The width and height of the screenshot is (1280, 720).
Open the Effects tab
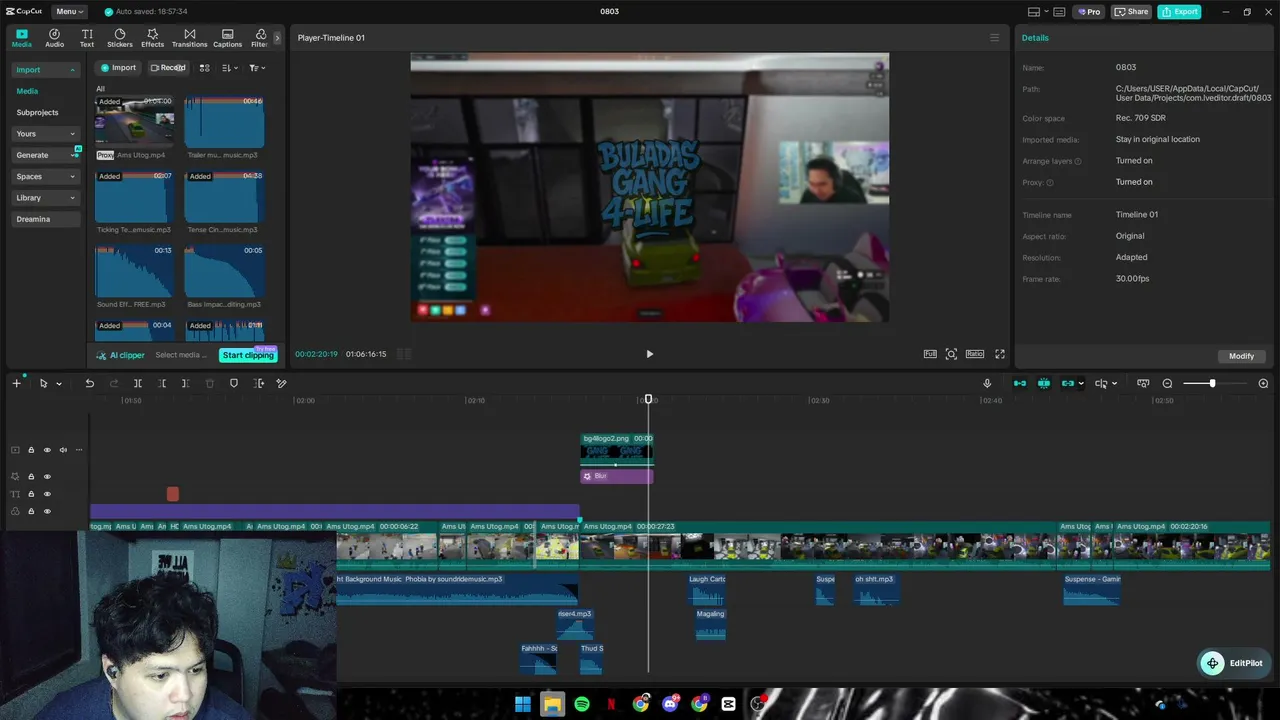153,38
